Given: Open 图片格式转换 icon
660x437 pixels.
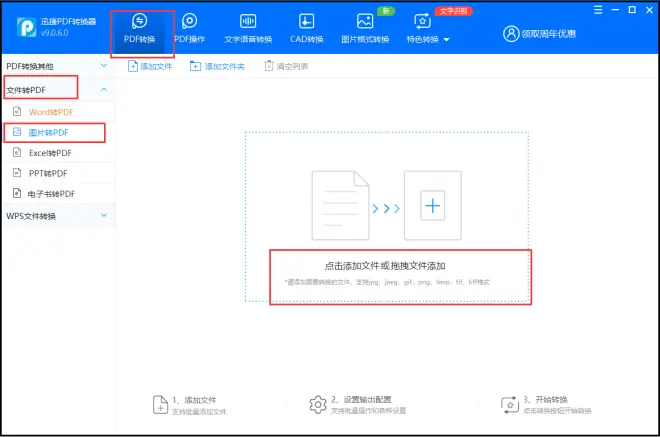Looking at the screenshot, I should click(366, 27).
